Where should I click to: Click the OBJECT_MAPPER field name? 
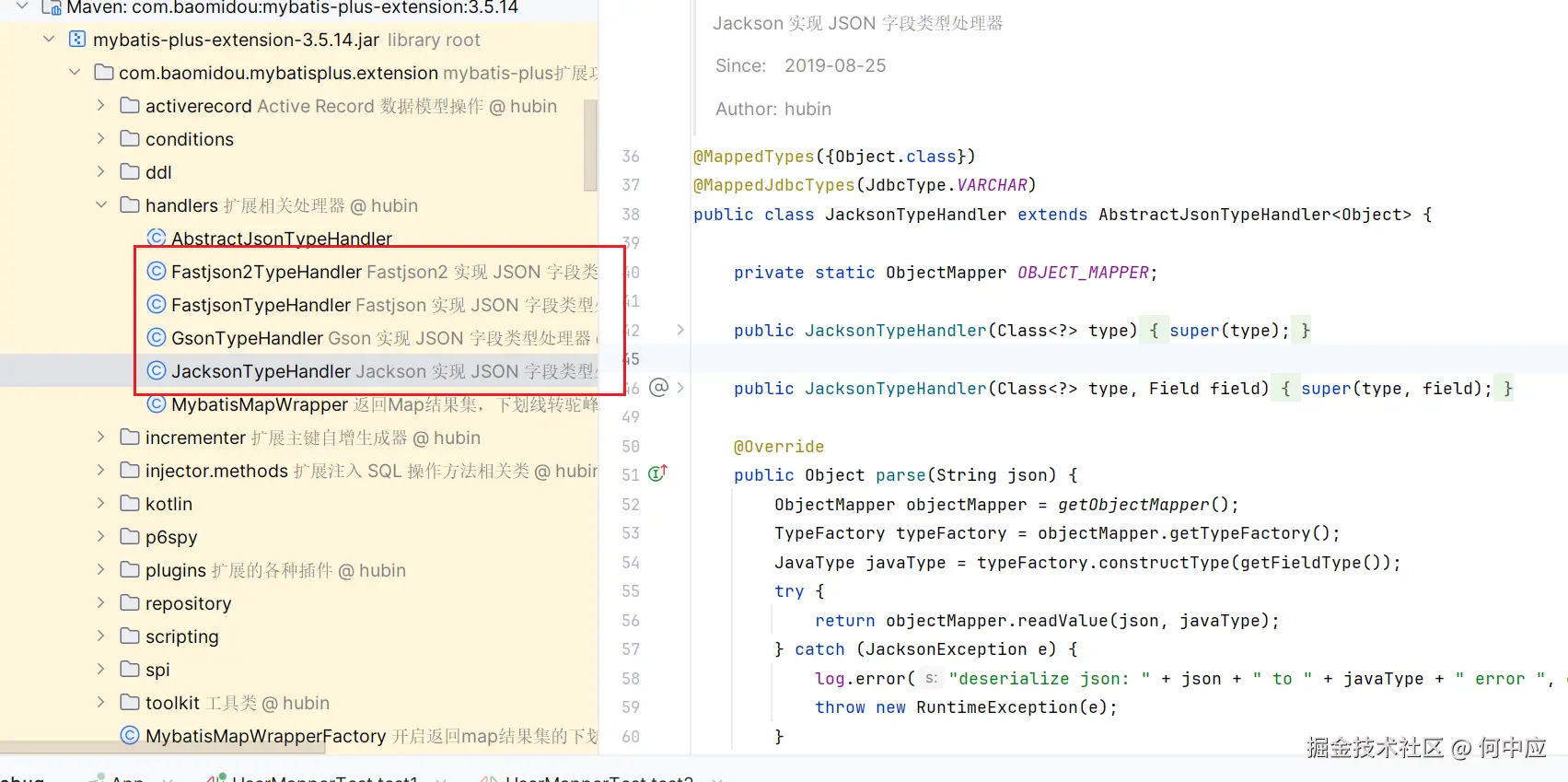point(1083,273)
